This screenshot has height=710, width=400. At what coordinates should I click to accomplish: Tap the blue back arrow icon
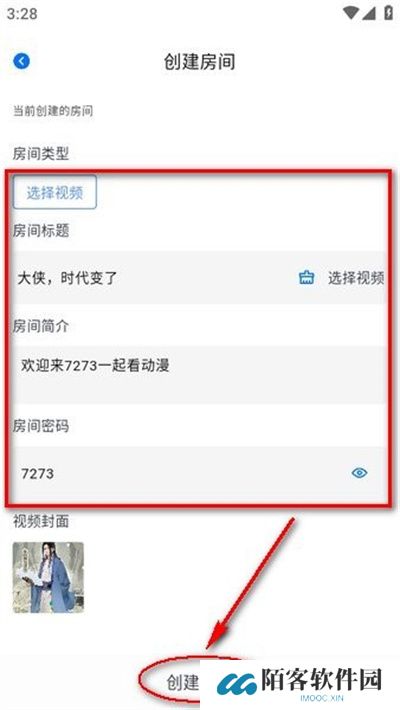(22, 61)
